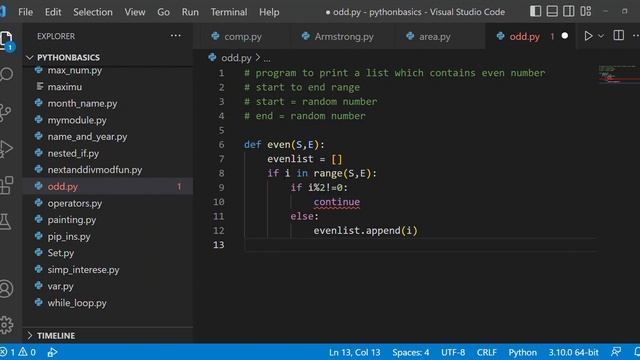Switch to the Armstrong.py tab
The height and width of the screenshot is (360, 640).
pos(343,36)
